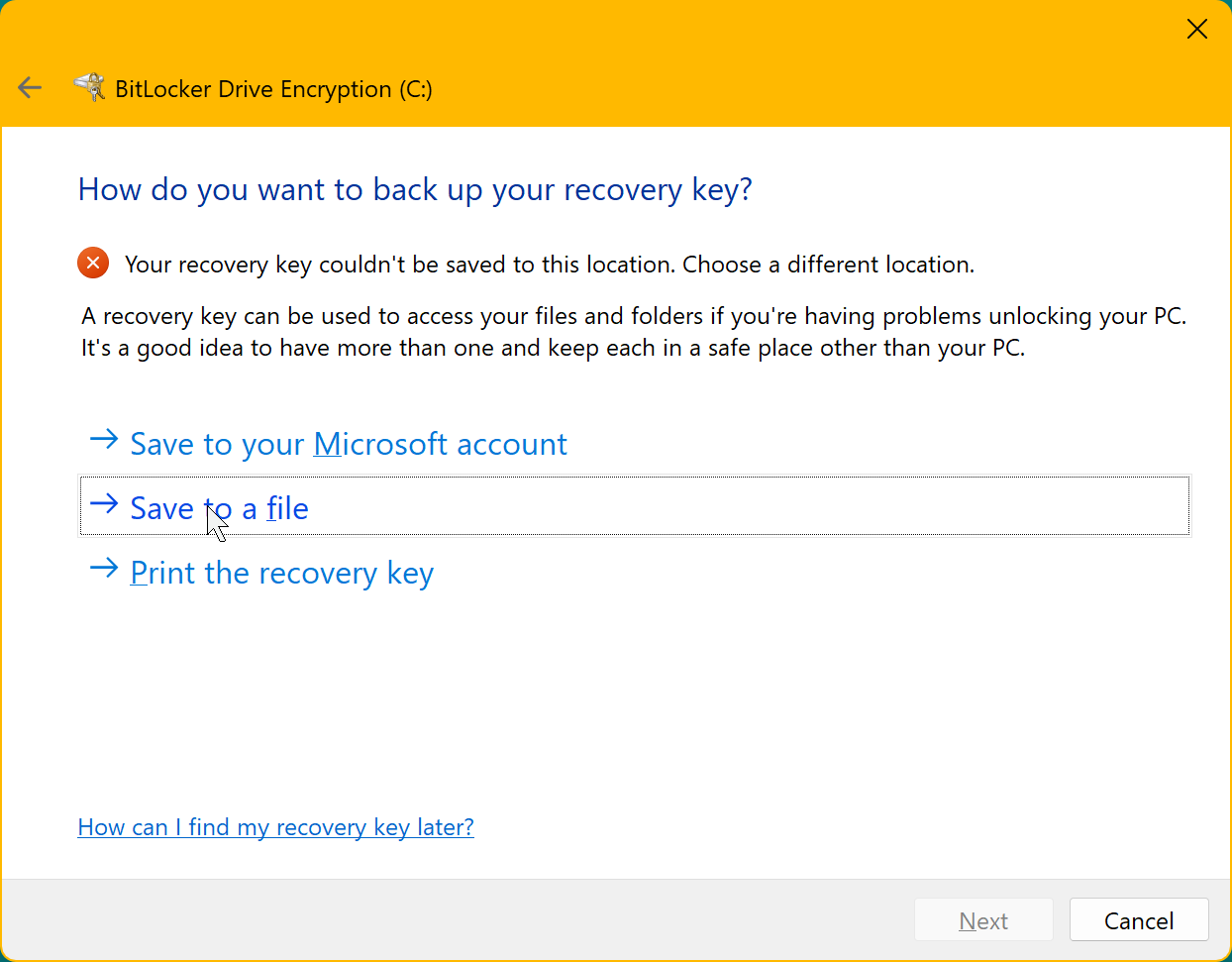Click the arrow beside Print the recovery key
Viewport: 1232px width, 962px height.
104,569
